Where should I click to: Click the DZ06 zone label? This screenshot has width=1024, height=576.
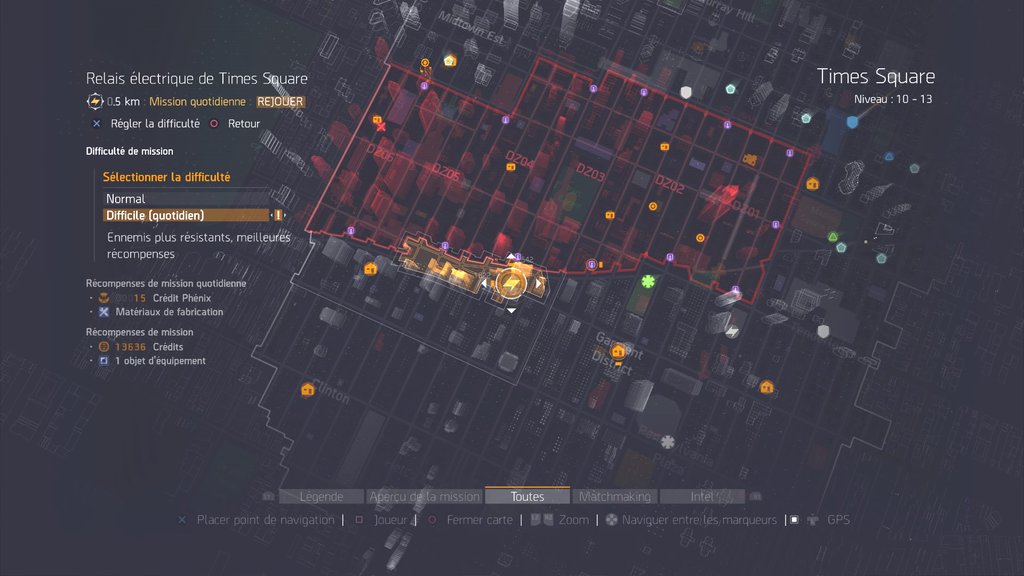coord(380,153)
